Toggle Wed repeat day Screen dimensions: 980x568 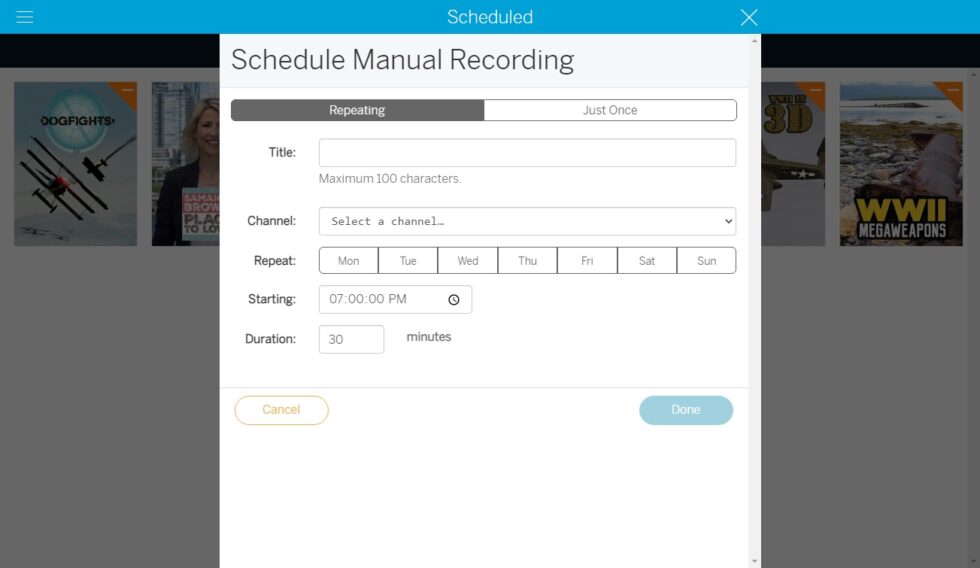tap(468, 261)
